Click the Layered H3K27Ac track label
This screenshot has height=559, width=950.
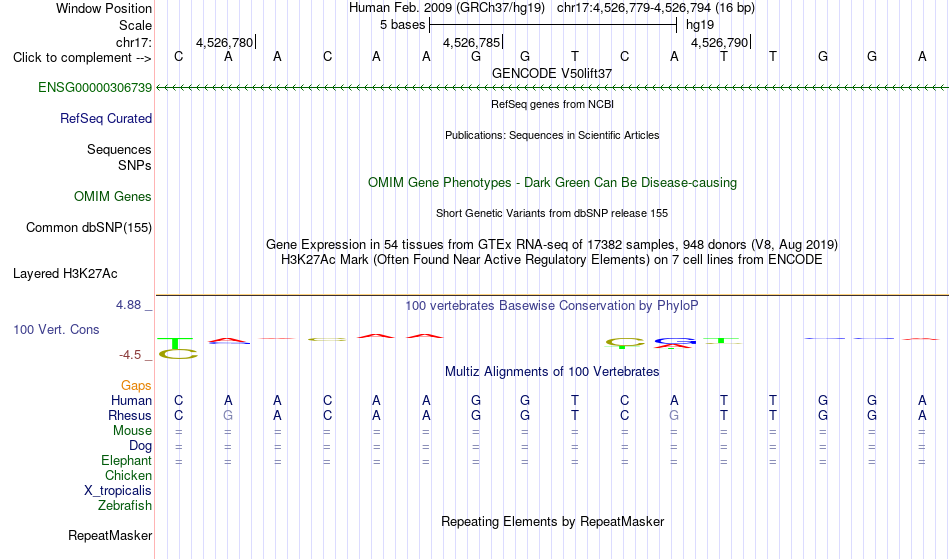[65, 273]
